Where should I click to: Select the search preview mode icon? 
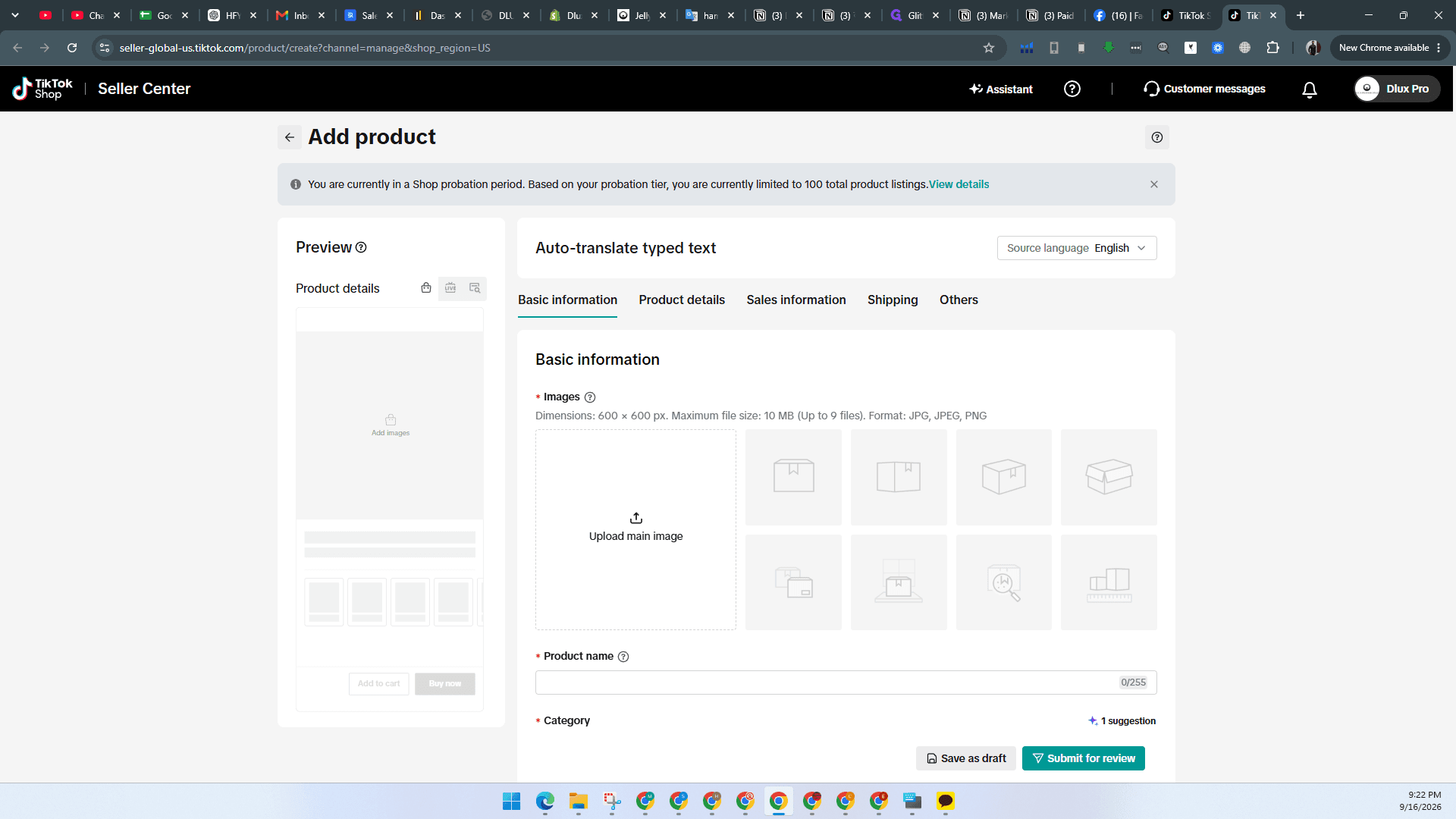click(475, 288)
